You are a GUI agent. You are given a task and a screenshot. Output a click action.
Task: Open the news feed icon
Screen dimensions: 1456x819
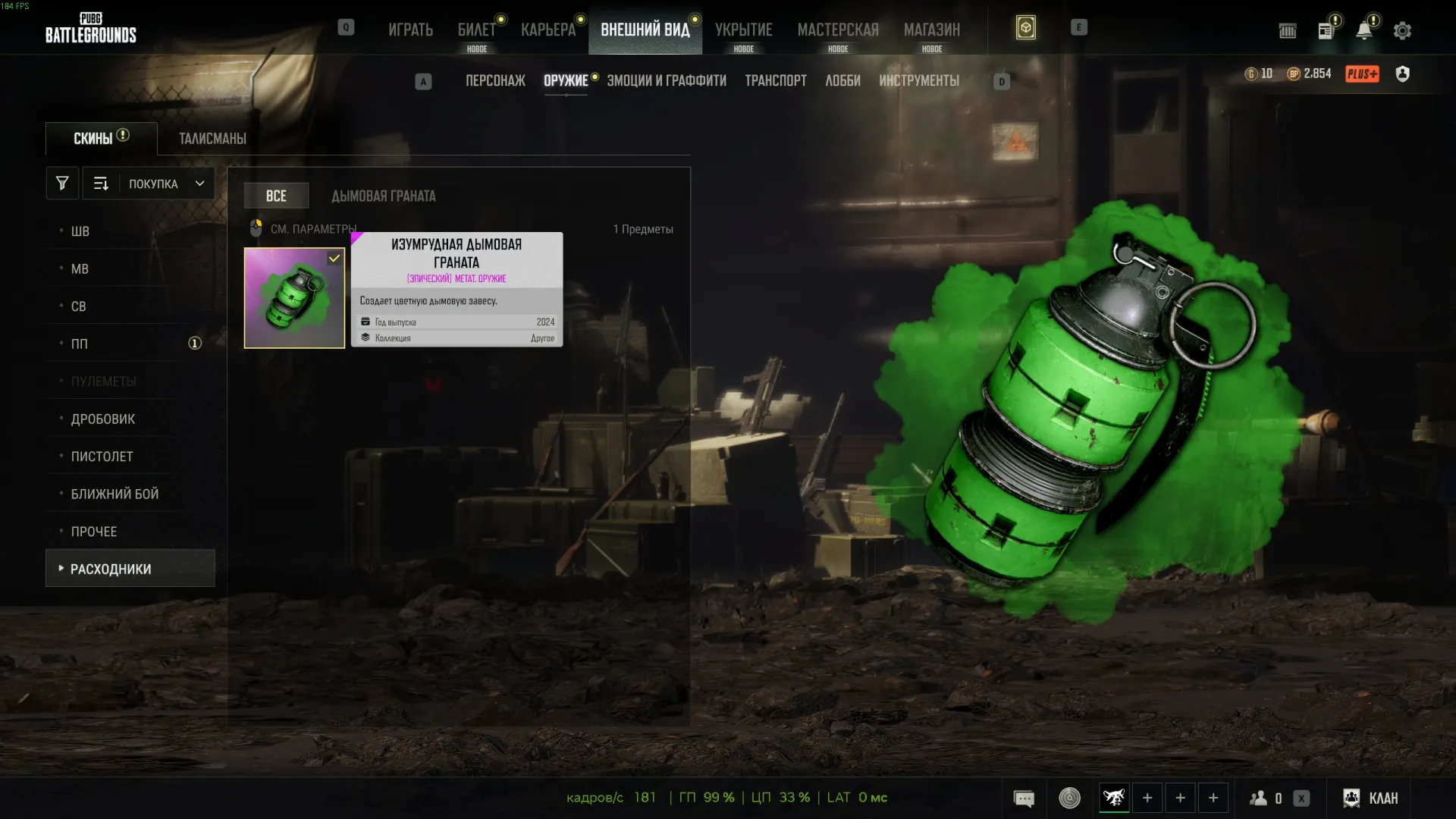click(1326, 30)
